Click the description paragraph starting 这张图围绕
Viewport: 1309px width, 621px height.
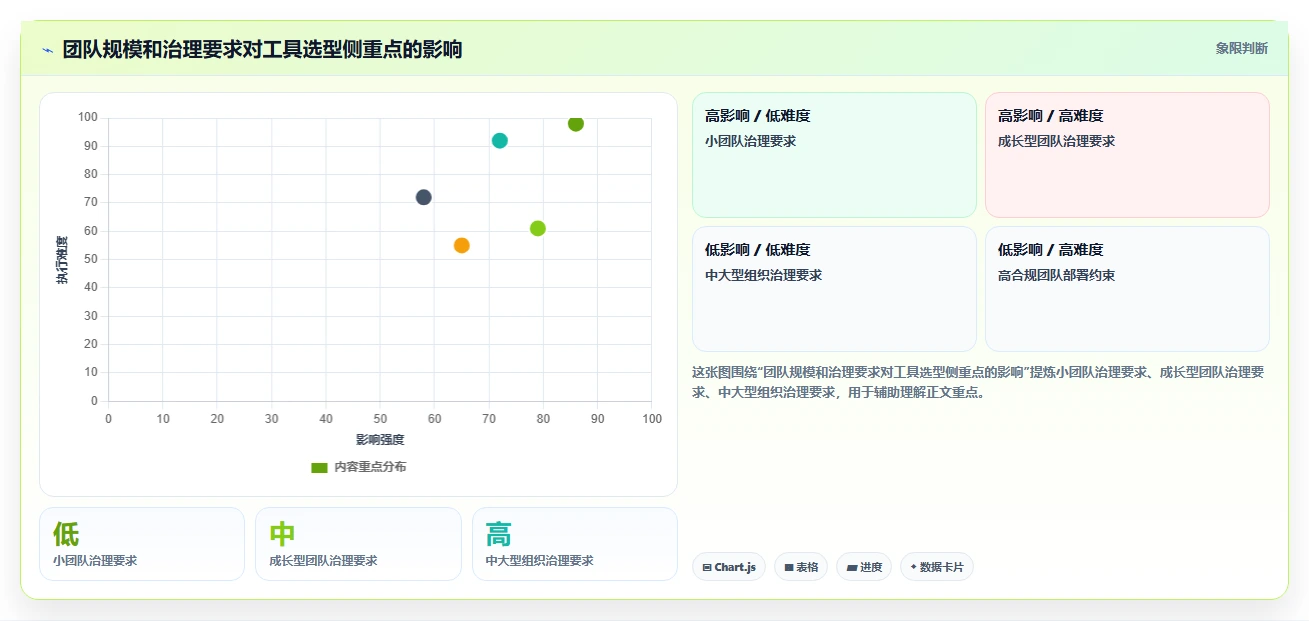(x=980, y=382)
